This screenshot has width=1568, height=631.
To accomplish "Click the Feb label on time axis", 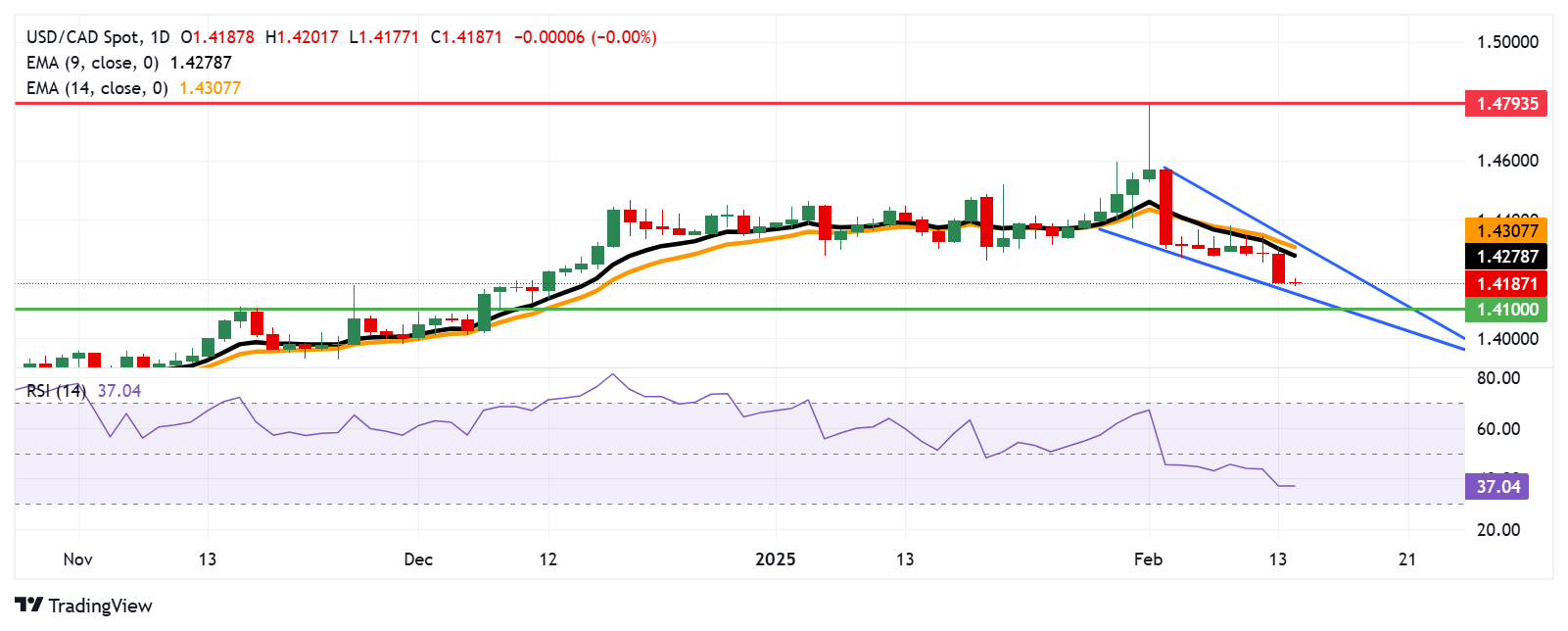I will tap(1148, 559).
